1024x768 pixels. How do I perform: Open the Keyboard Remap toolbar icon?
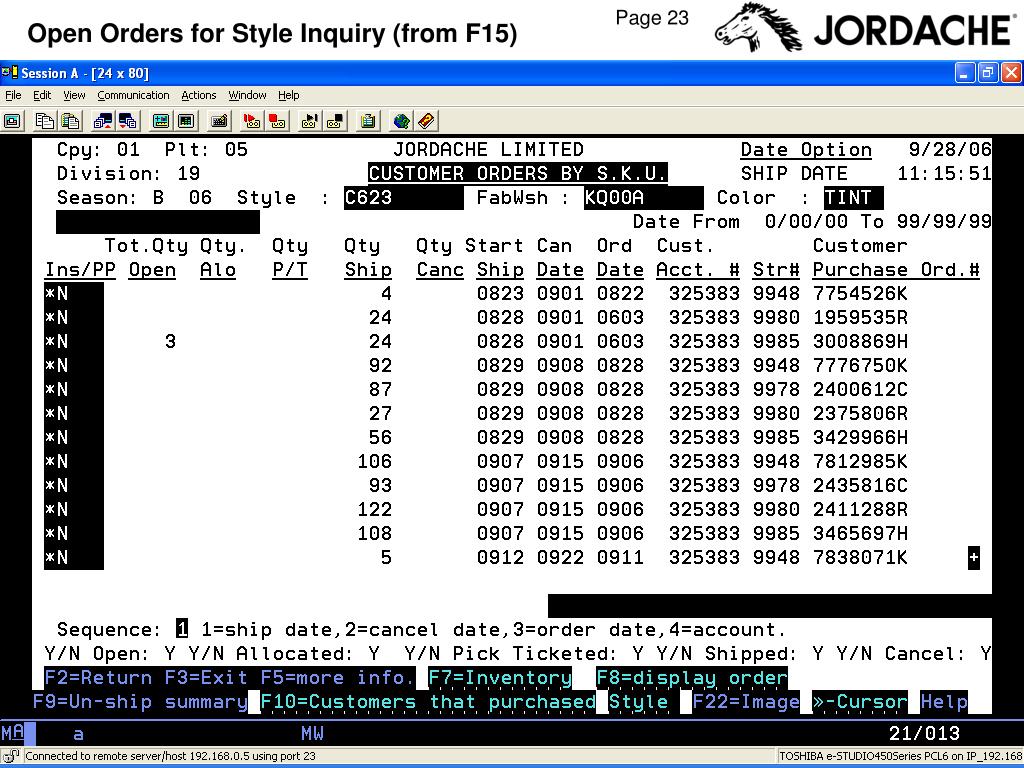click(219, 121)
